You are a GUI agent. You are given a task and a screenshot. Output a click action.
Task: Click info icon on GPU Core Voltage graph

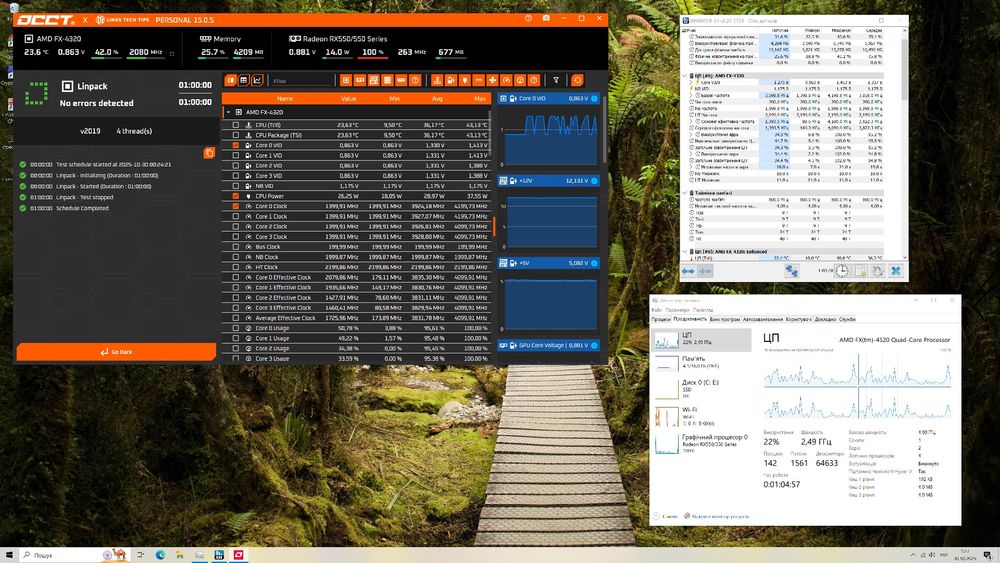pyautogui.click(x=594, y=346)
